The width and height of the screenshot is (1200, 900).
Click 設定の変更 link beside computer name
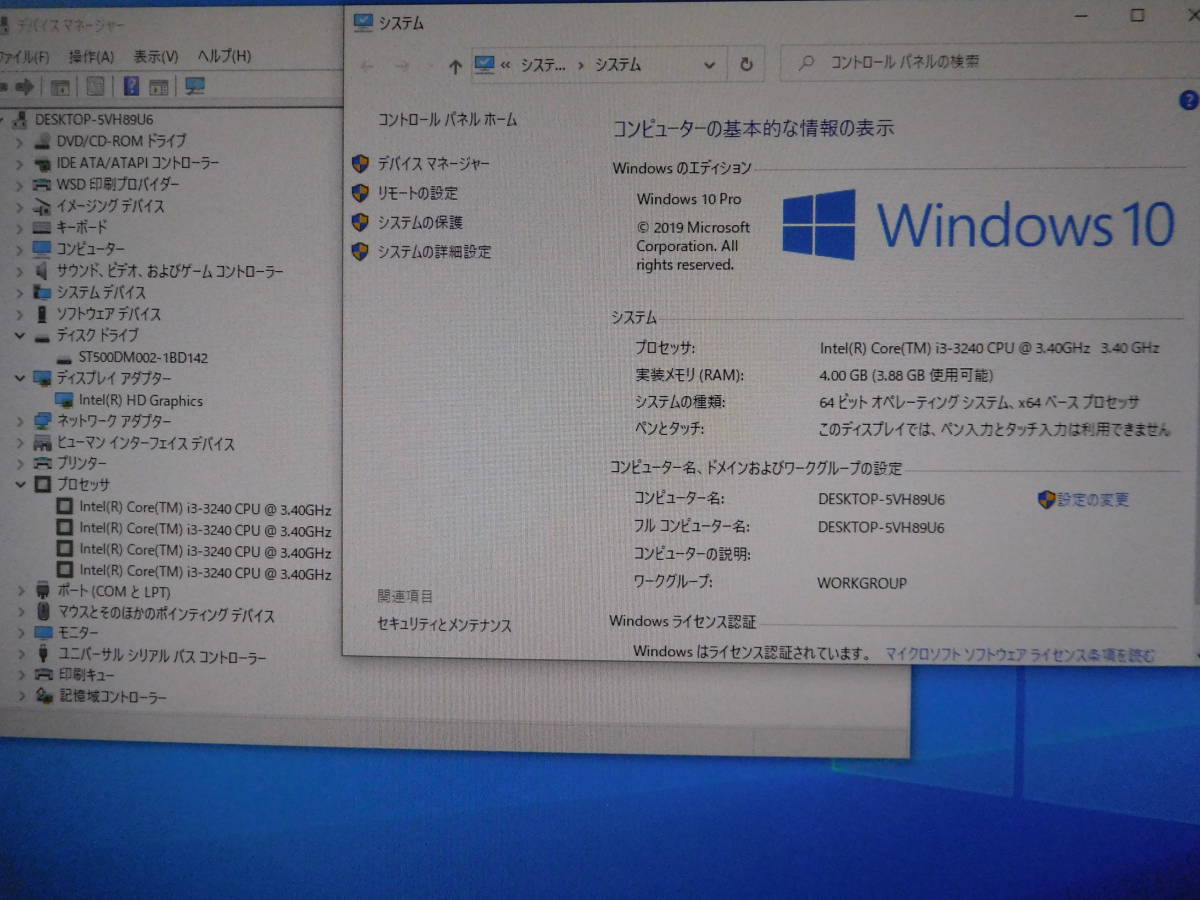[x=1093, y=500]
